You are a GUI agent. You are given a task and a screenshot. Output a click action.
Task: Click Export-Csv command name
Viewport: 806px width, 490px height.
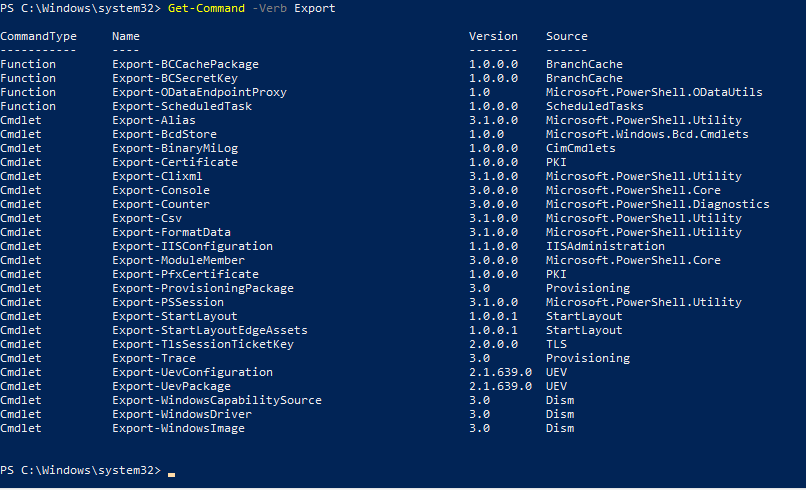tap(147, 218)
